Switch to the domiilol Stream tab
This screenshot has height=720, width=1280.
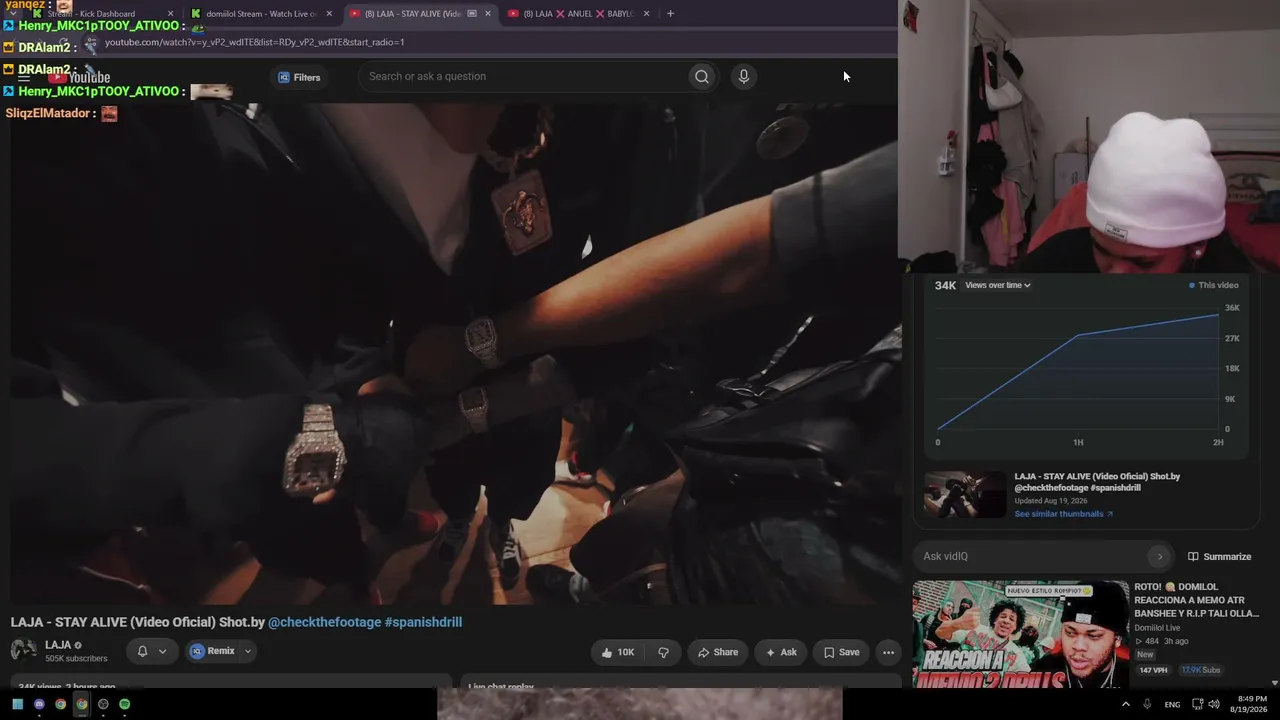tap(260, 14)
